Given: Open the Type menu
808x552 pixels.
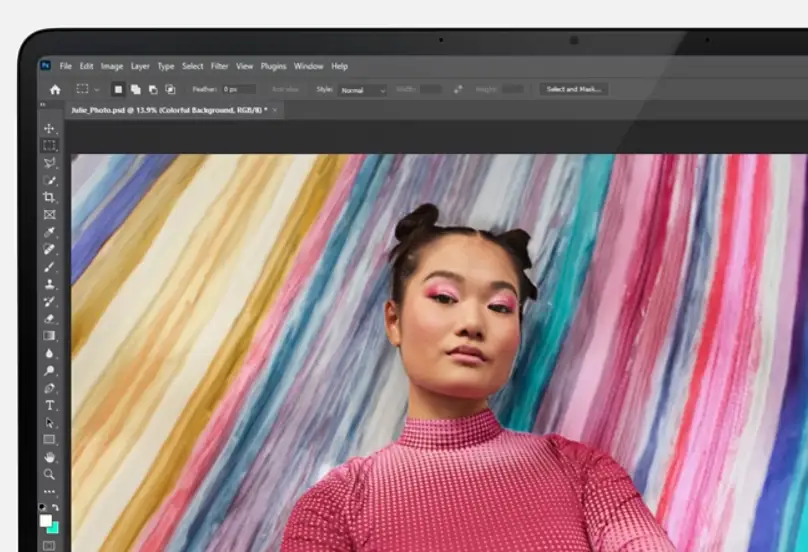Looking at the screenshot, I should point(166,66).
